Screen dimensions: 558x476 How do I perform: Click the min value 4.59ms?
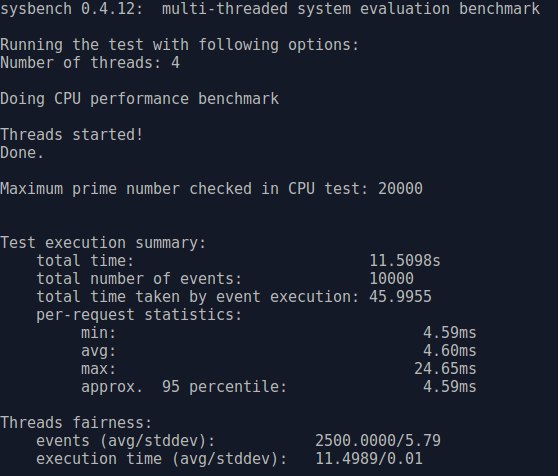450,333
